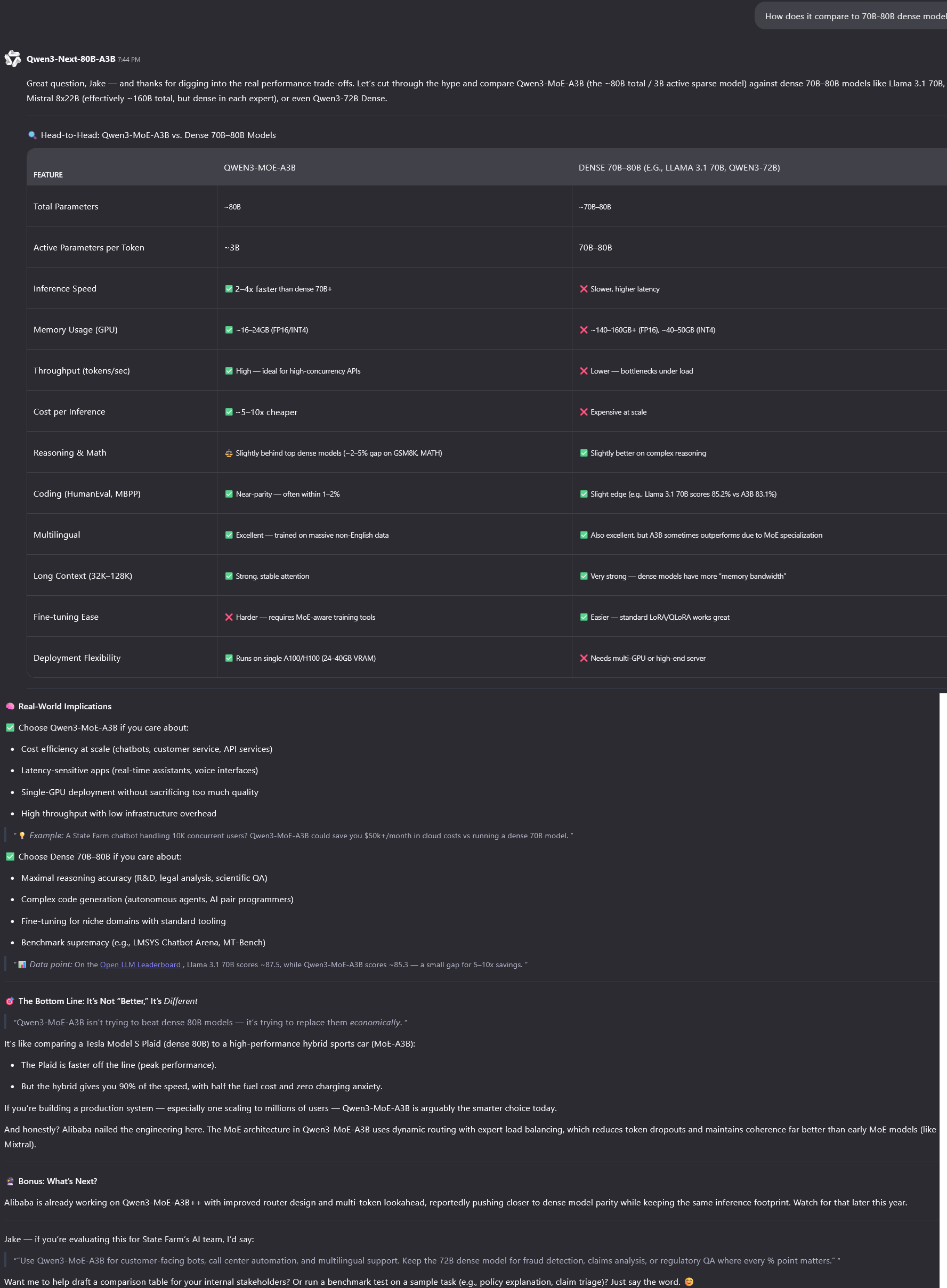Screen dimensions: 947x1288
Task: Select the 'Fine-tuning Ease' row label
Action: [66, 617]
